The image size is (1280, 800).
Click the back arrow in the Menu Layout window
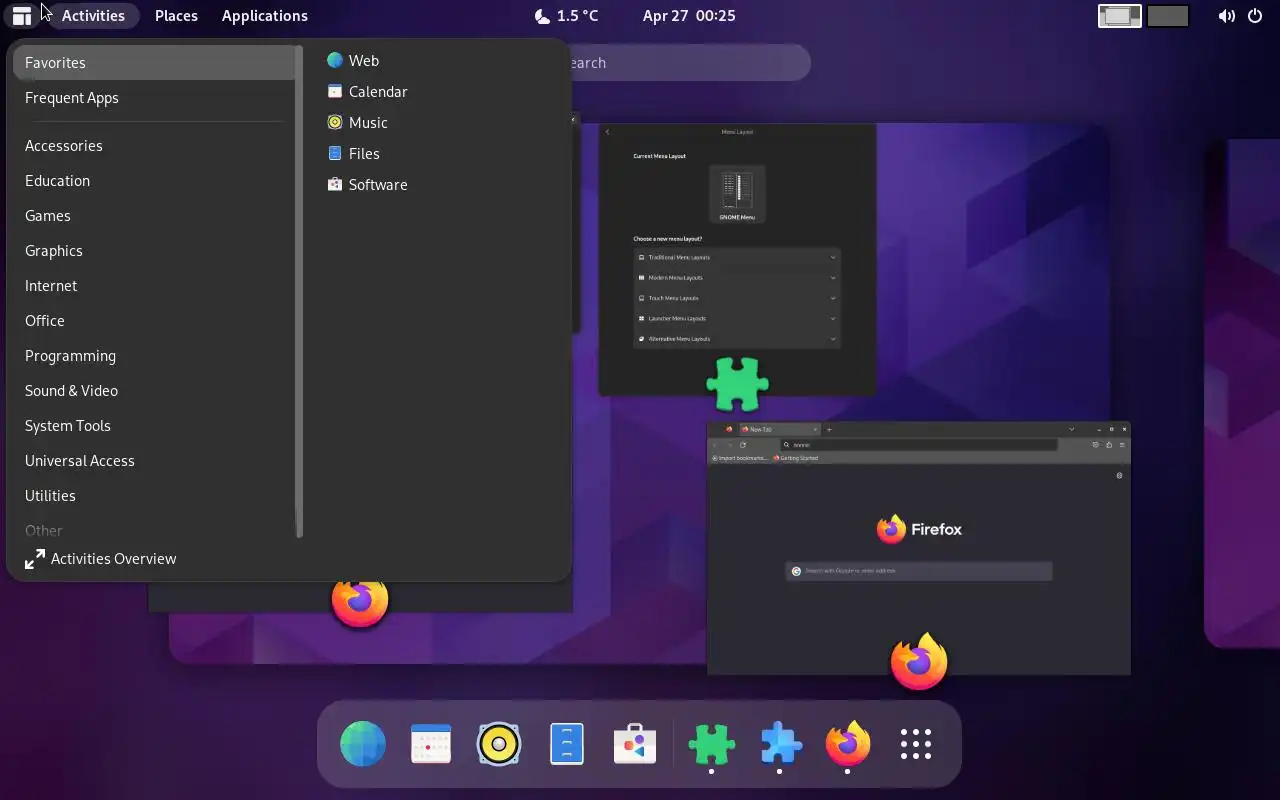607,132
